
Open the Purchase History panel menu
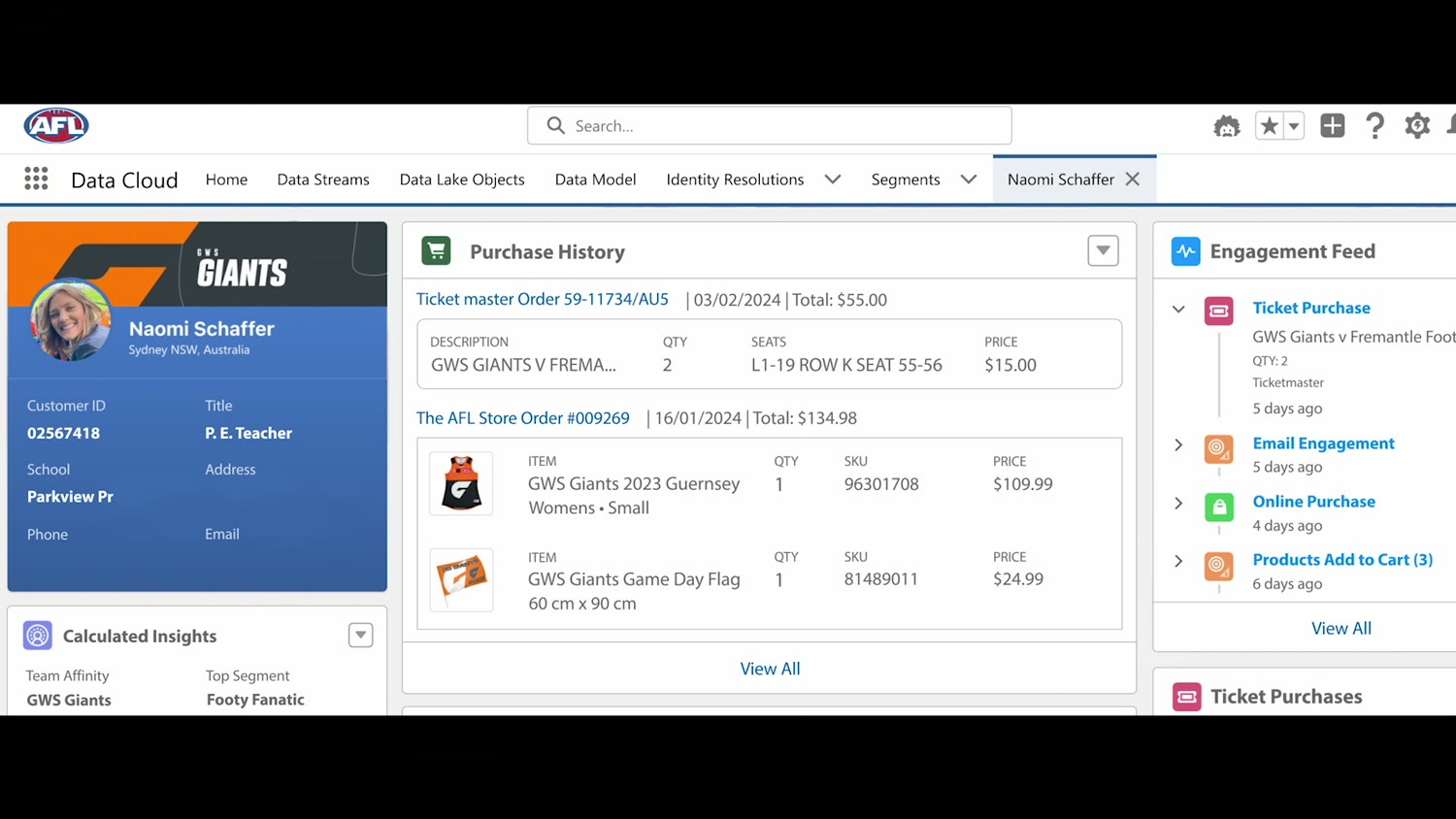coord(1103,250)
